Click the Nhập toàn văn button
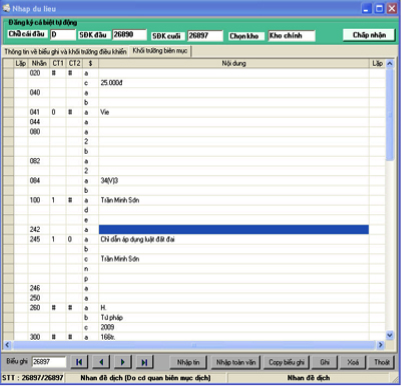Screen dimensions: 403x388 coord(236,362)
